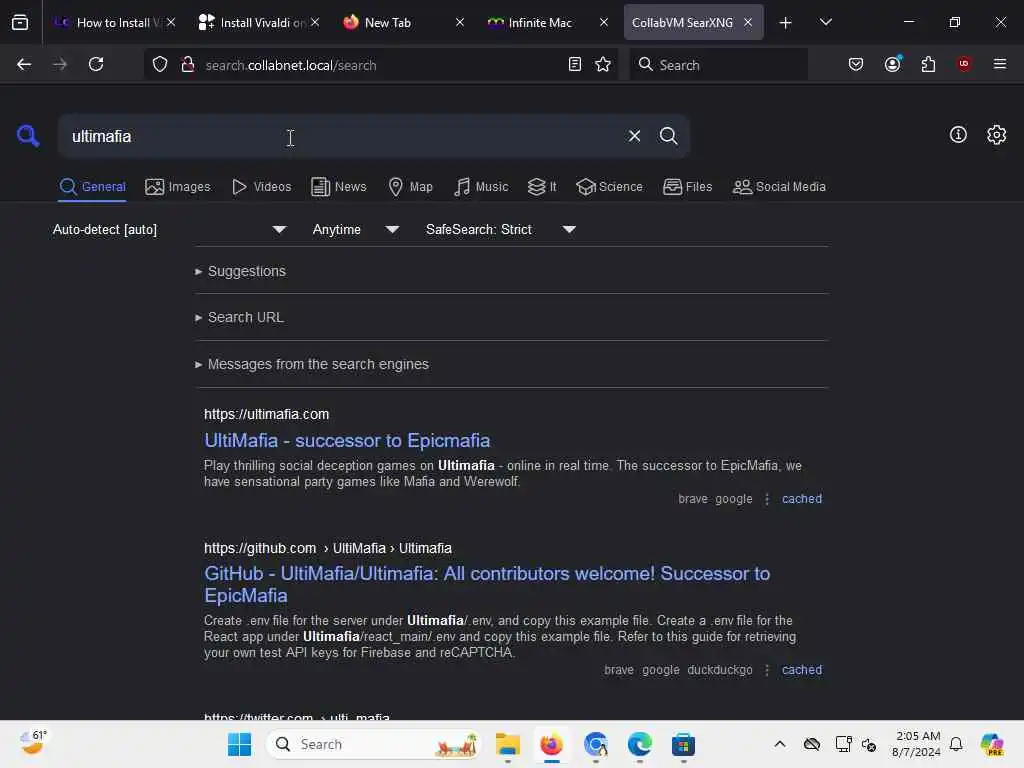
Task: Select the Images search category
Action: click(x=178, y=187)
